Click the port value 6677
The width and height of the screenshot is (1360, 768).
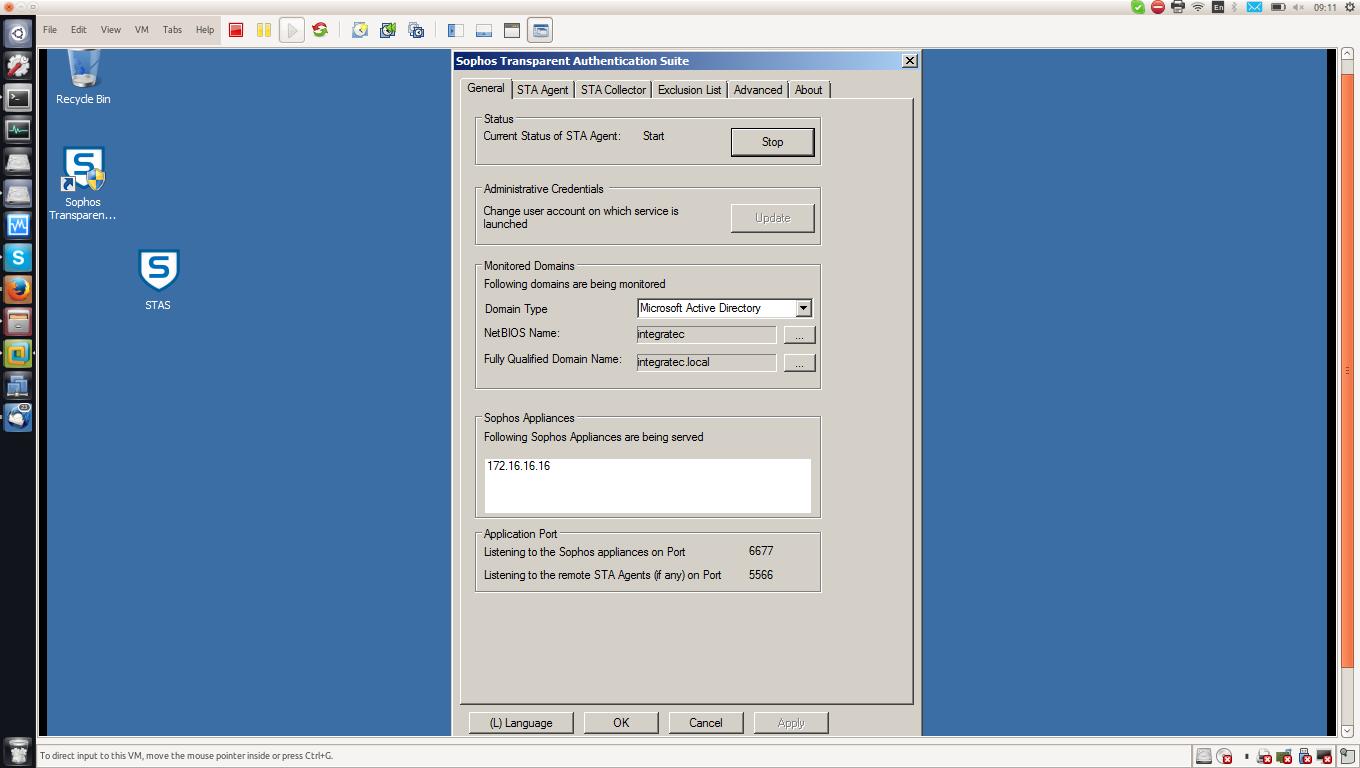761,551
